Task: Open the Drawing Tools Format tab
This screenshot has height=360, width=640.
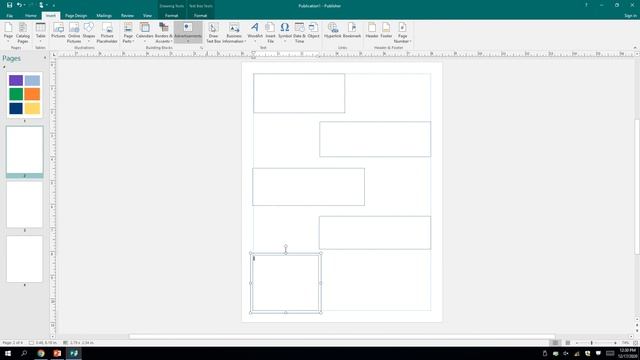Action: (x=171, y=16)
